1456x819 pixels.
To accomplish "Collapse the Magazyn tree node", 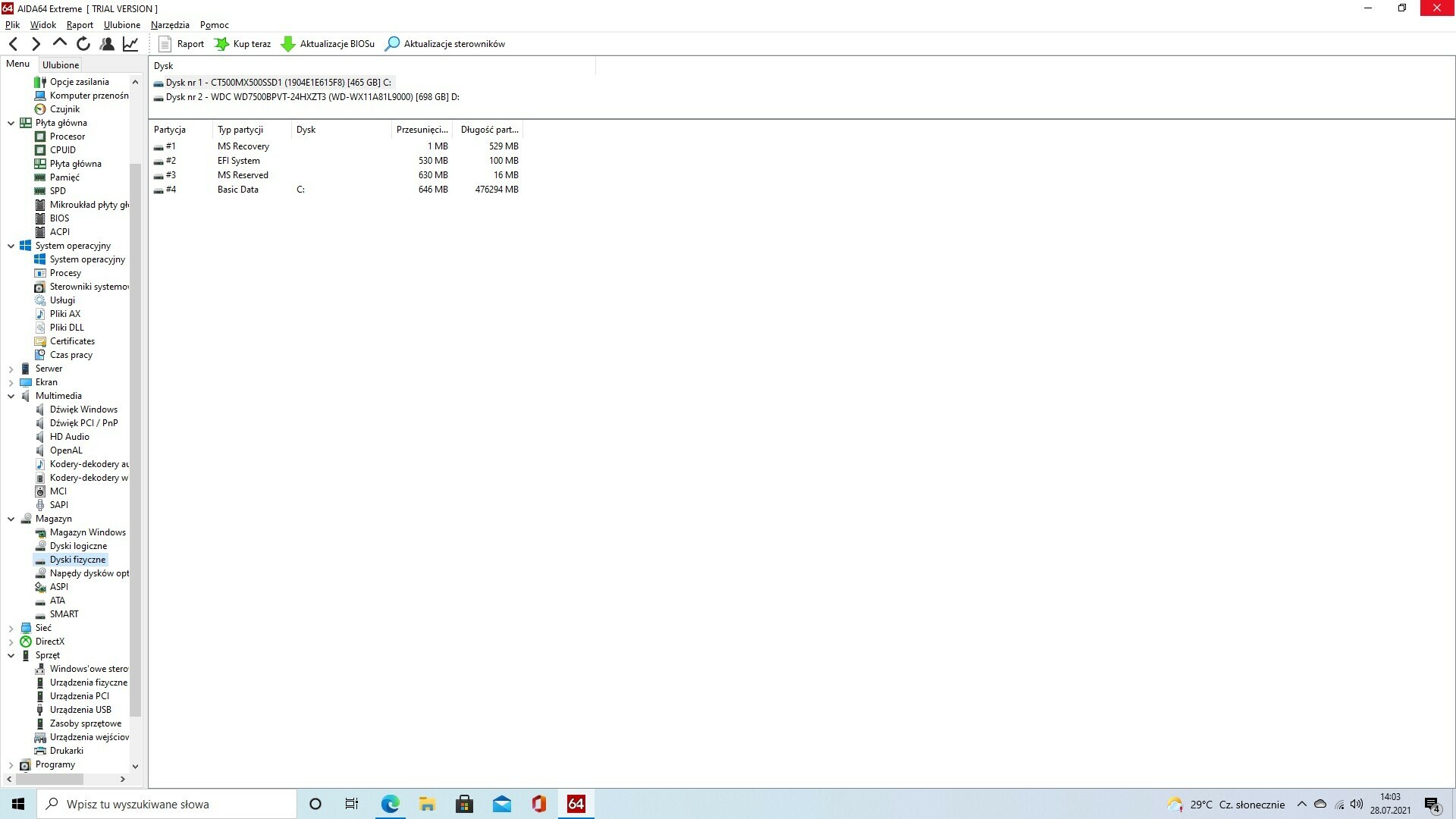I will point(11,519).
